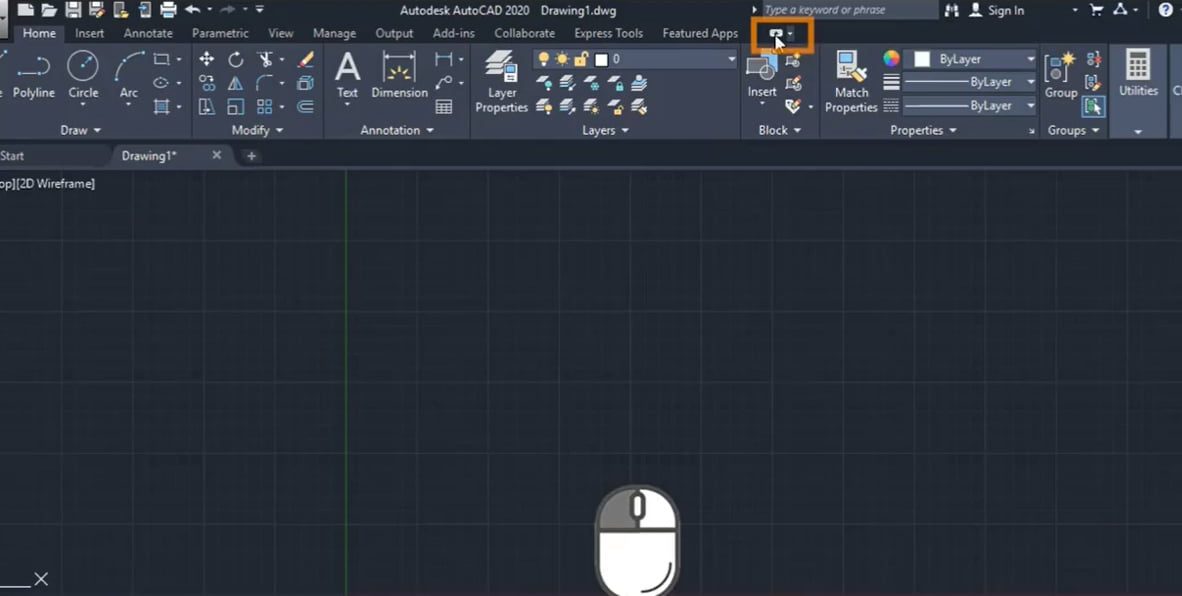Open the Parametric ribbon tab
The width and height of the screenshot is (1182, 596).
click(220, 33)
